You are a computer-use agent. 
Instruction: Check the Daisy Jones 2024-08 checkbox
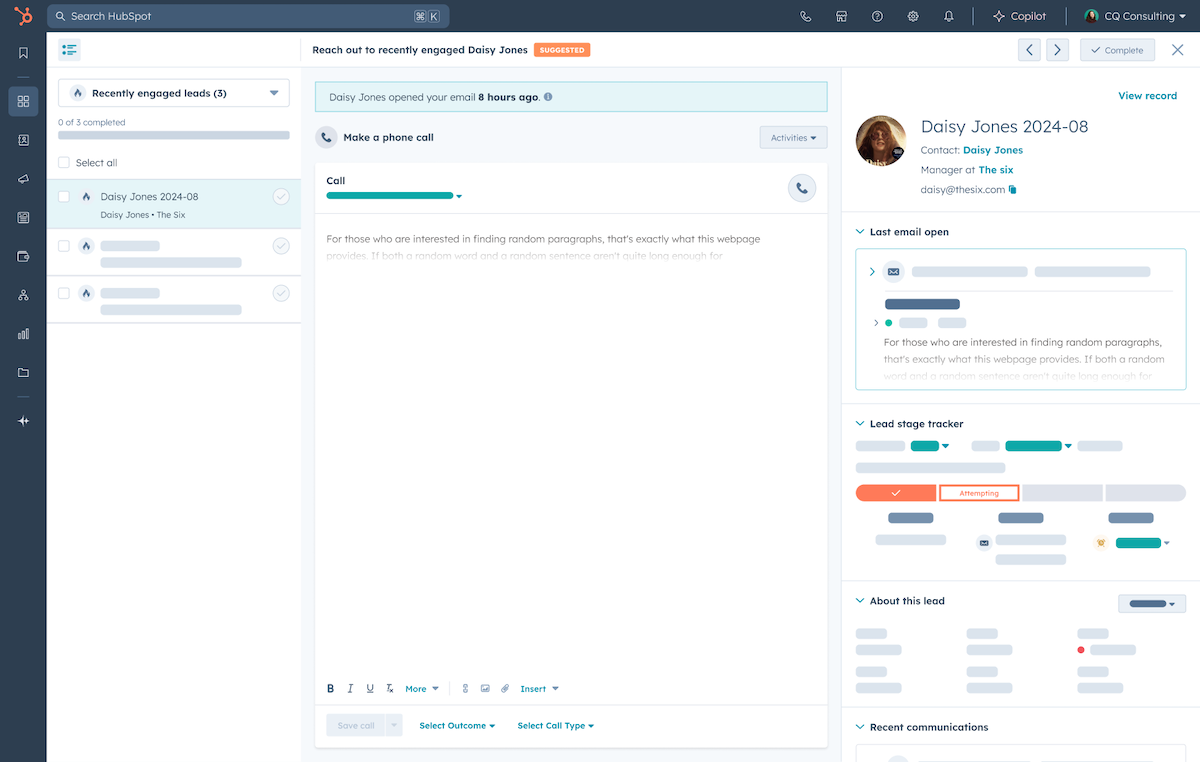[64, 197]
